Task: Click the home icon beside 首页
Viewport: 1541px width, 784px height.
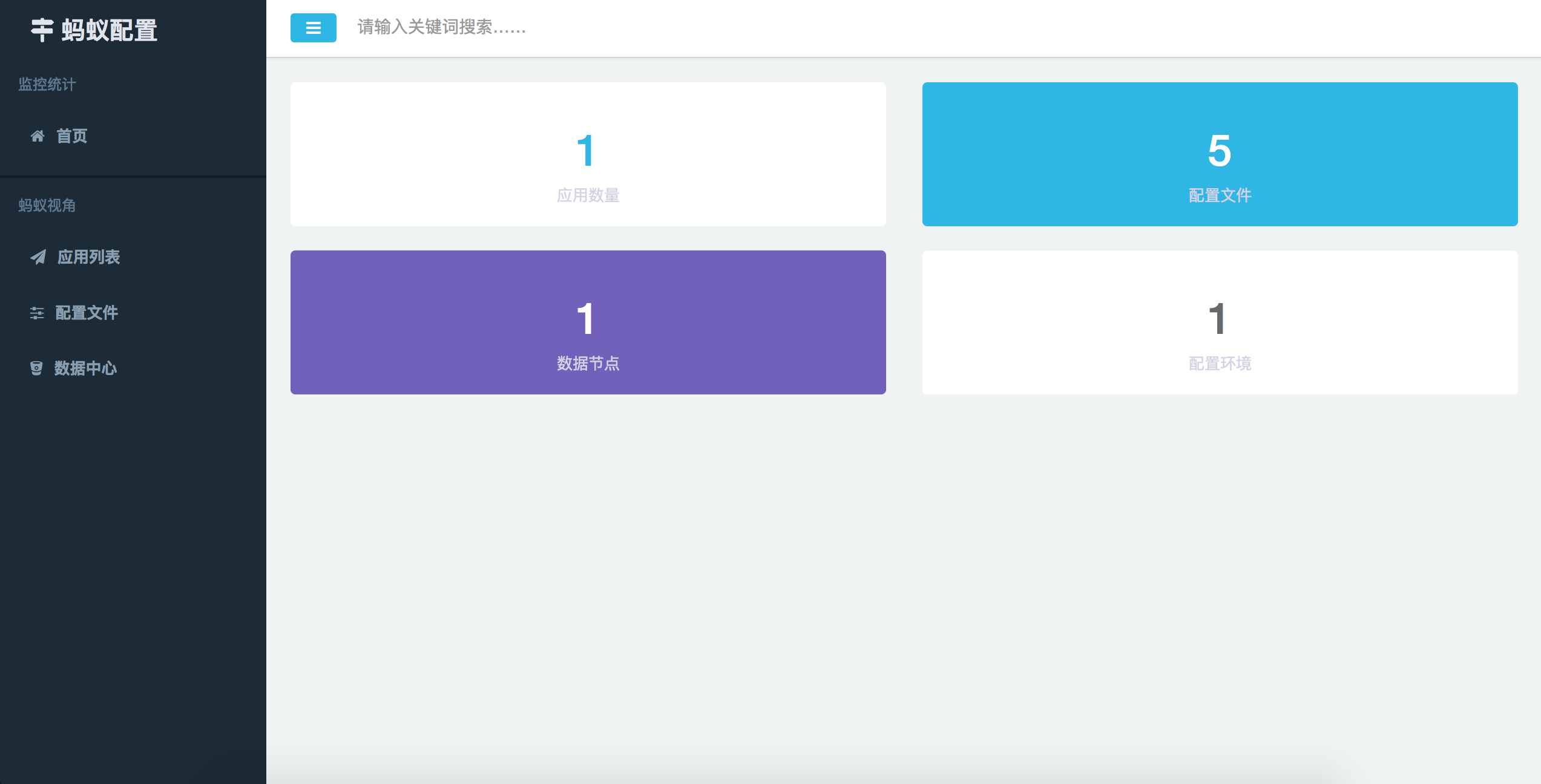Action: click(x=38, y=136)
